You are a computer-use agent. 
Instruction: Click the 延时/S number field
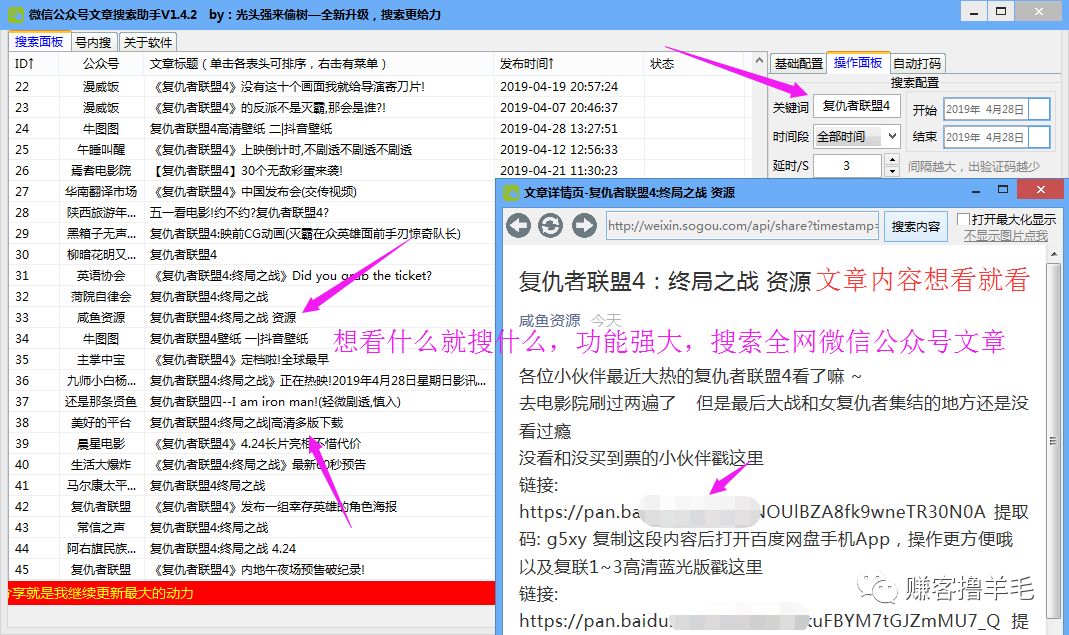click(848, 165)
